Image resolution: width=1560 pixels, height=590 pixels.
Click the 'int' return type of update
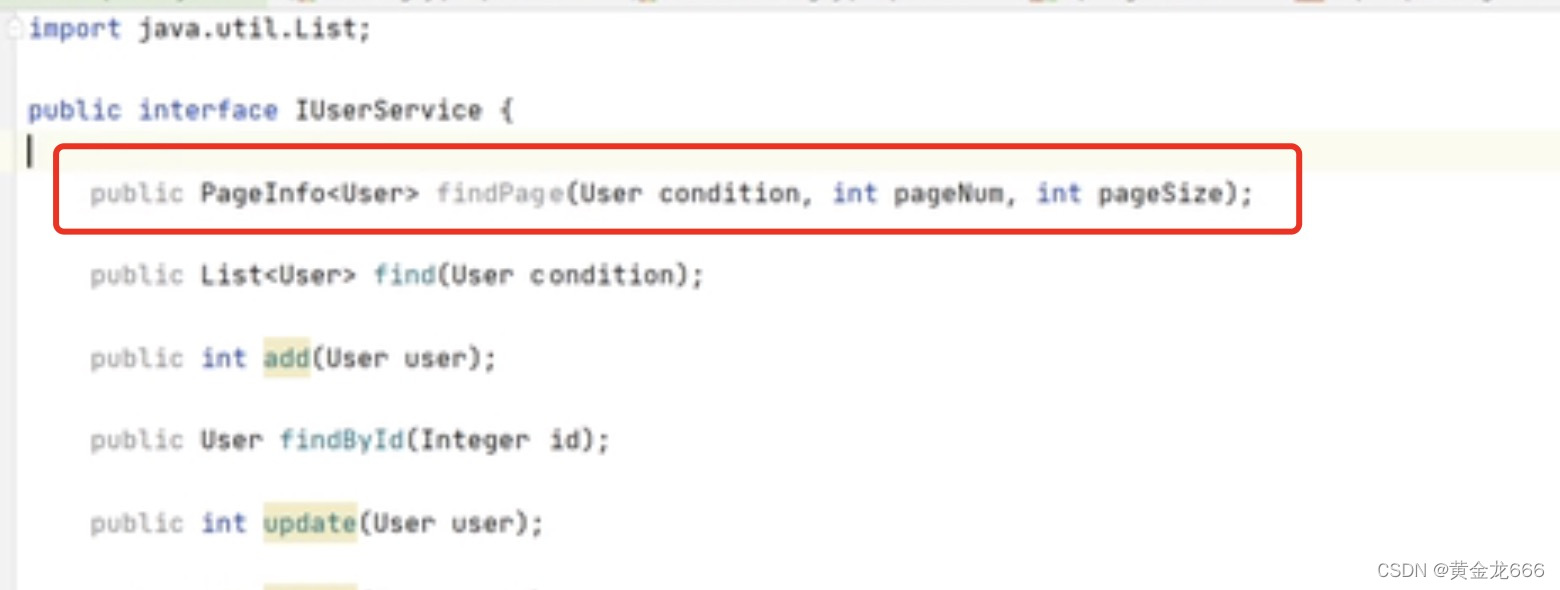point(224,523)
